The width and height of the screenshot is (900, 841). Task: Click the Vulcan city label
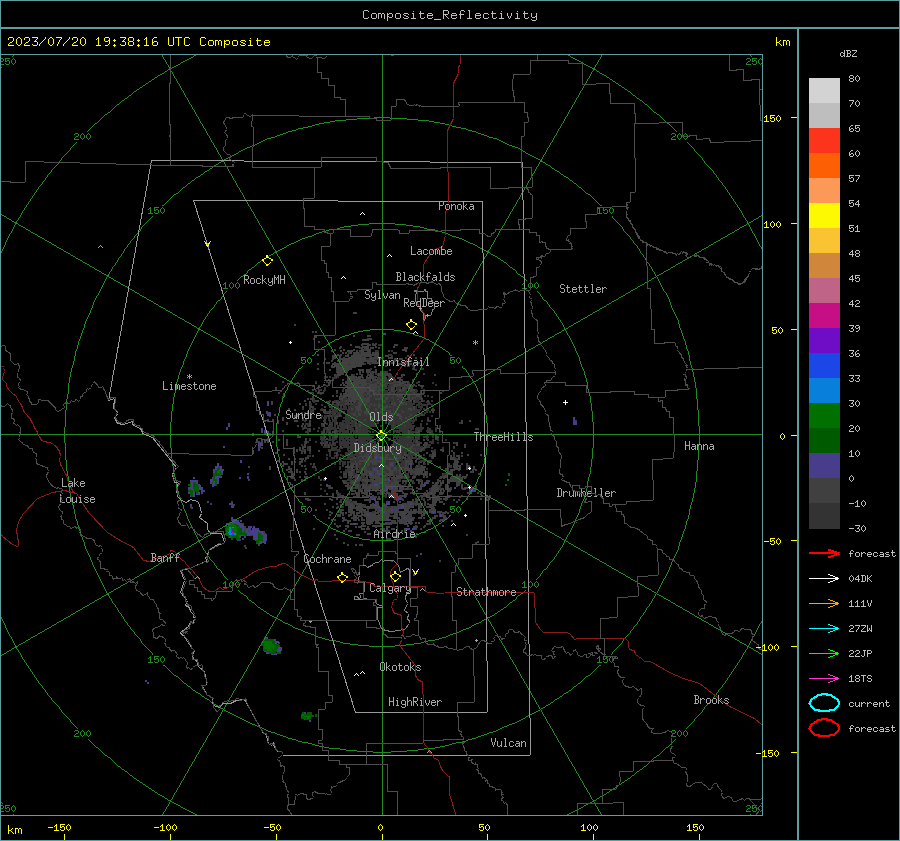[x=508, y=743]
